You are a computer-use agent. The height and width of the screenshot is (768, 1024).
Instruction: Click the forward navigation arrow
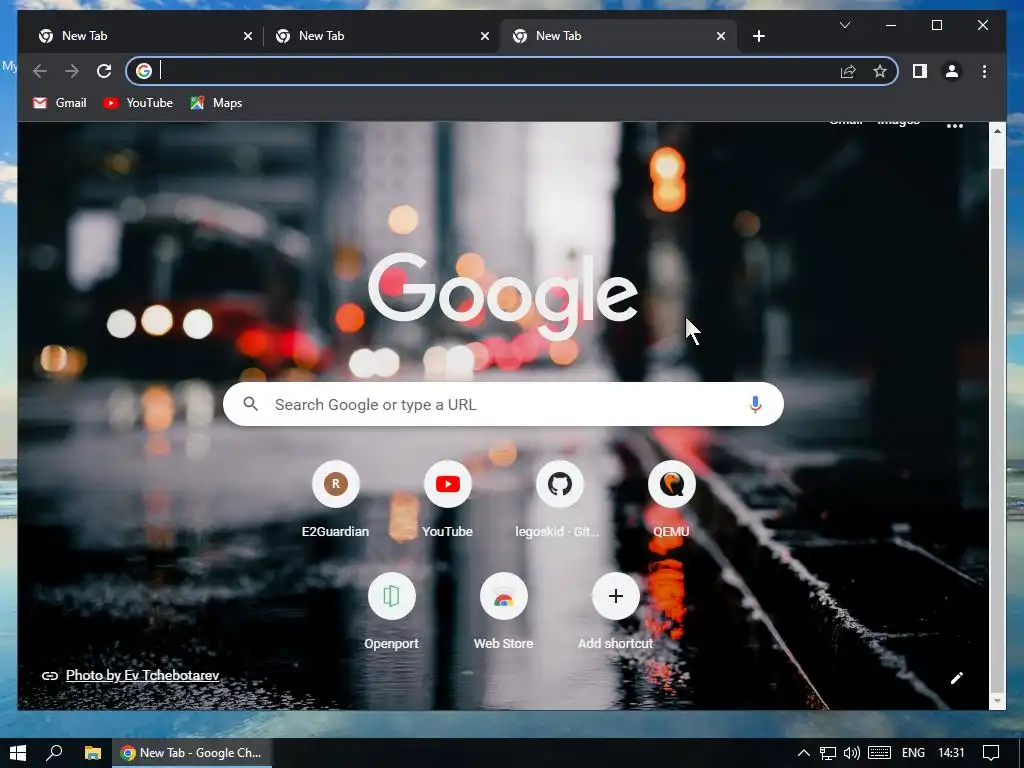coord(72,71)
